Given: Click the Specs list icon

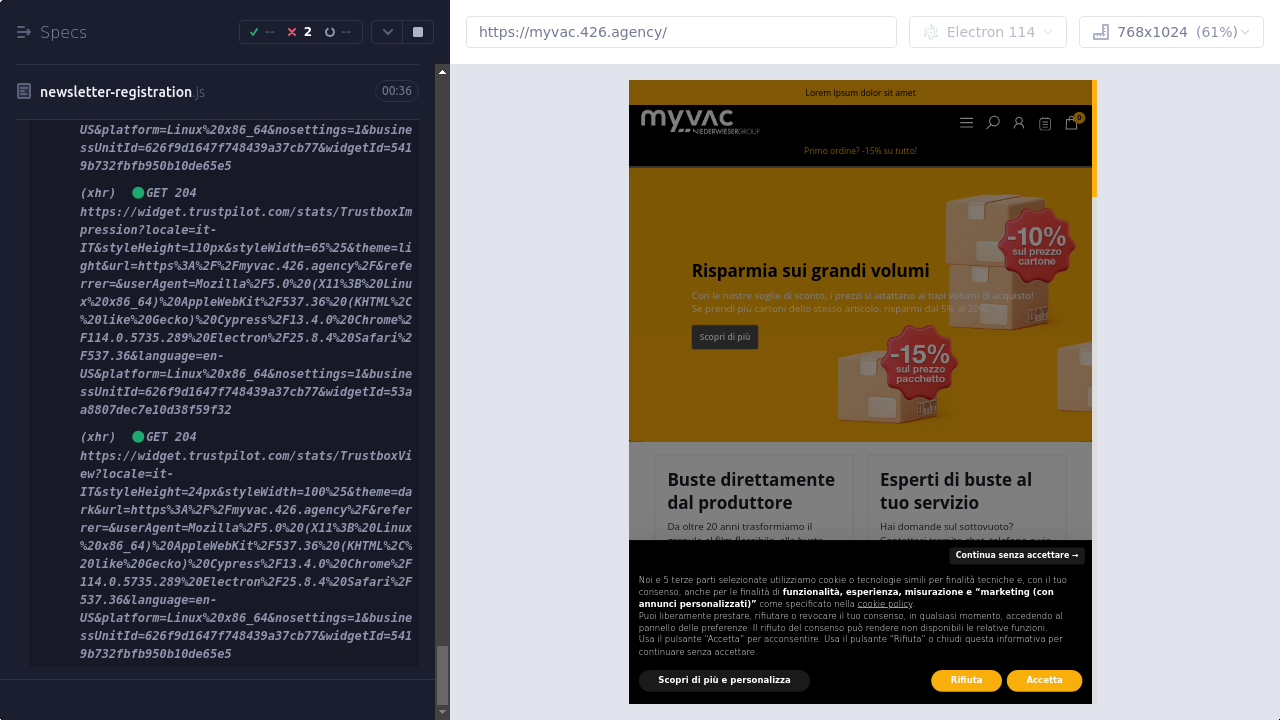Looking at the screenshot, I should tap(24, 32).
